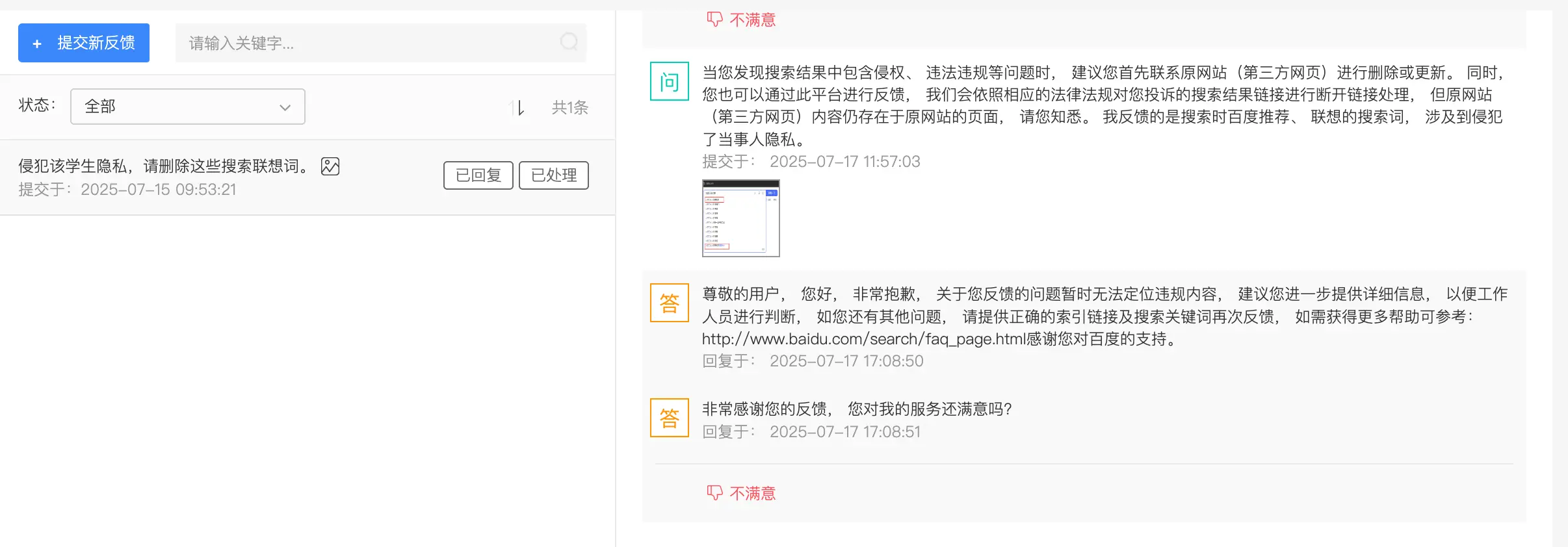Open the 状态 dropdown showing 全部
Image resolution: width=1568 pixels, height=547 pixels.
(x=187, y=107)
